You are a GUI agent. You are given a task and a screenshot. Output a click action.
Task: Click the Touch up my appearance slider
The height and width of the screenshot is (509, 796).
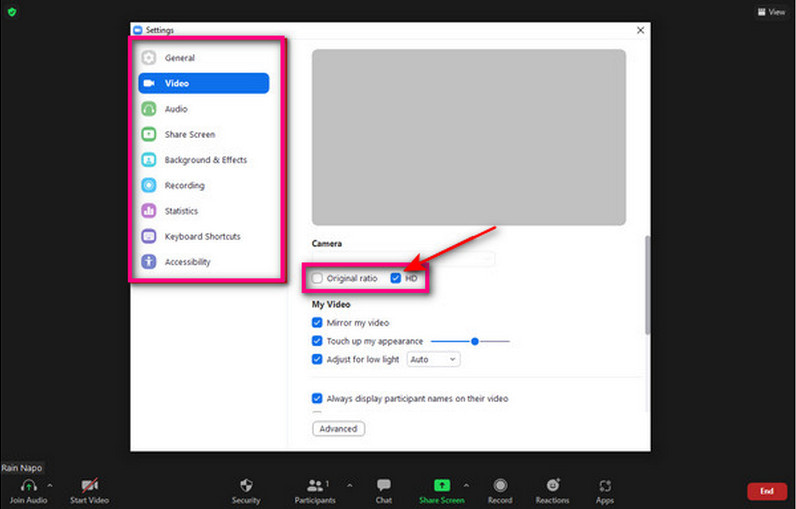tap(474, 341)
